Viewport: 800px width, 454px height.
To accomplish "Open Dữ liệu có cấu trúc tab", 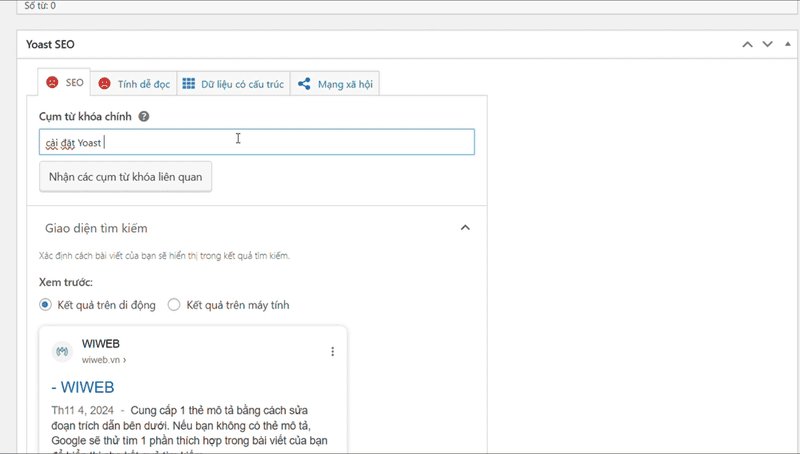I will 233,84.
